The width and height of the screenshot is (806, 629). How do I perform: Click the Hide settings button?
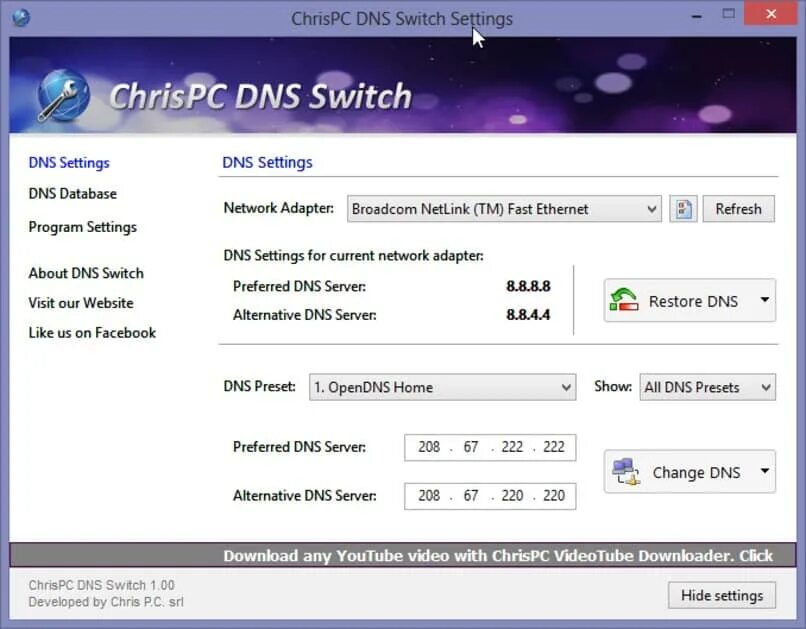tap(722, 596)
